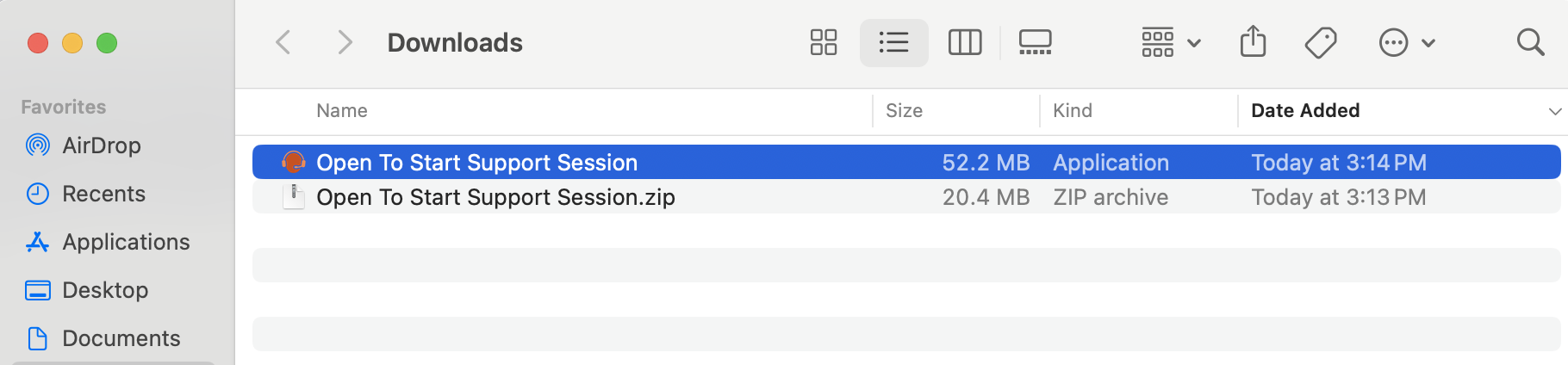Viewport: 1568px width, 365px height.
Task: Click the Open To Start Support Session application icon
Action: click(294, 162)
